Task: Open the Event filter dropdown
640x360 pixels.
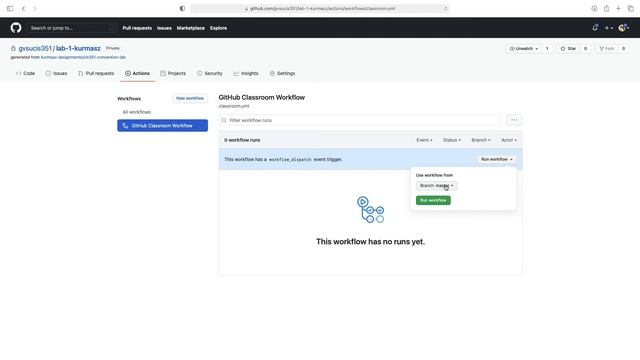Action: point(424,140)
